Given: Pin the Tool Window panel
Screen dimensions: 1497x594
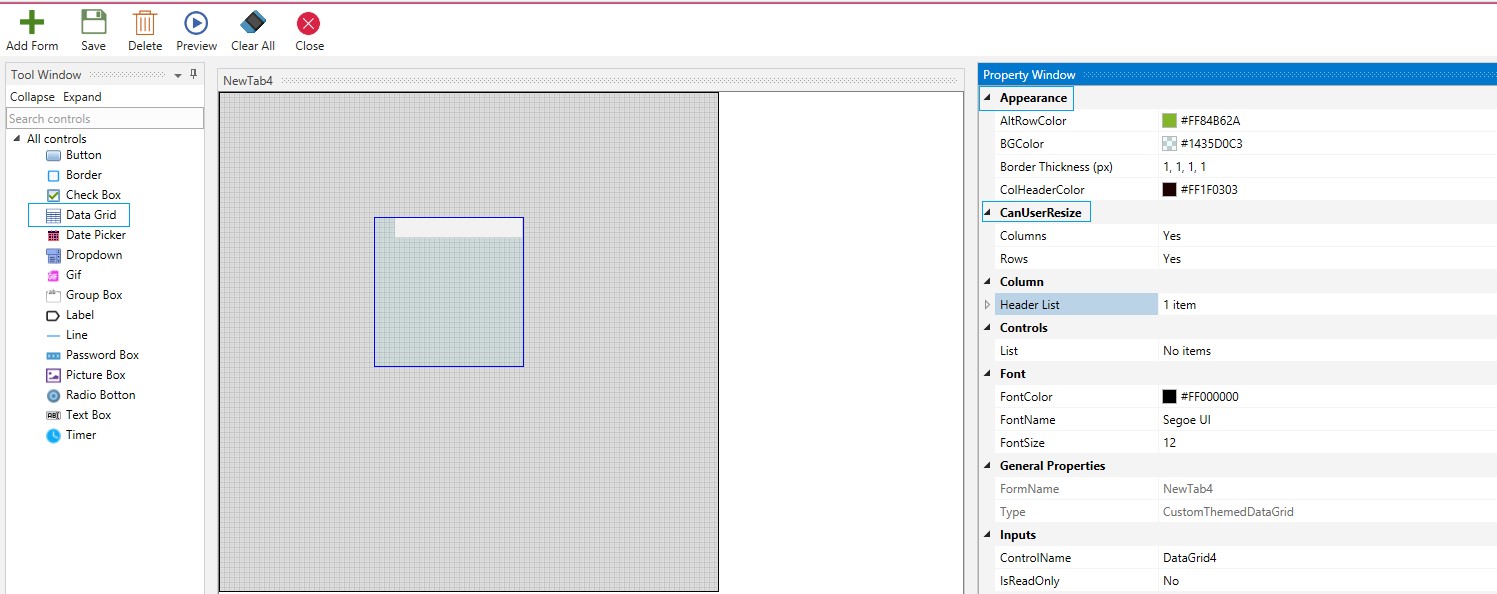Looking at the screenshot, I should click(x=194, y=75).
